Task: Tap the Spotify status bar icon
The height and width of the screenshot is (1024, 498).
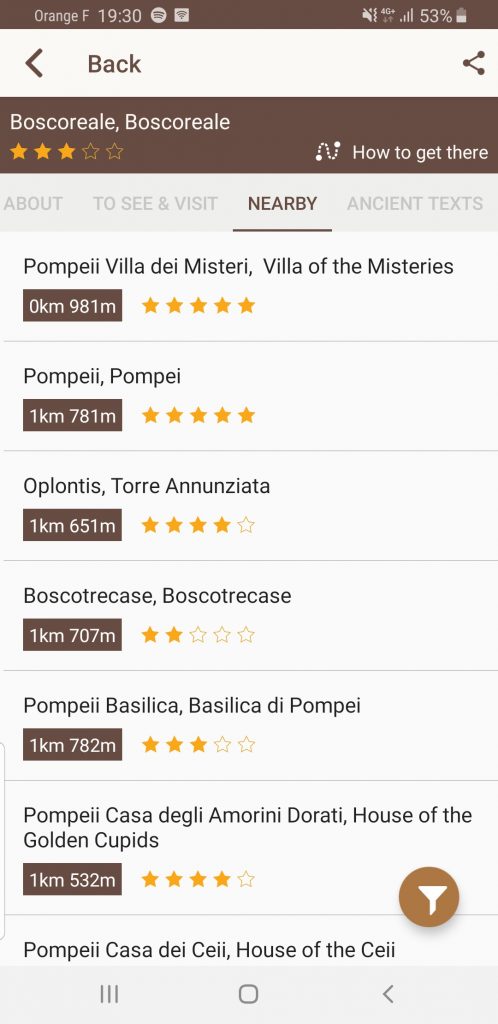Action: [159, 16]
